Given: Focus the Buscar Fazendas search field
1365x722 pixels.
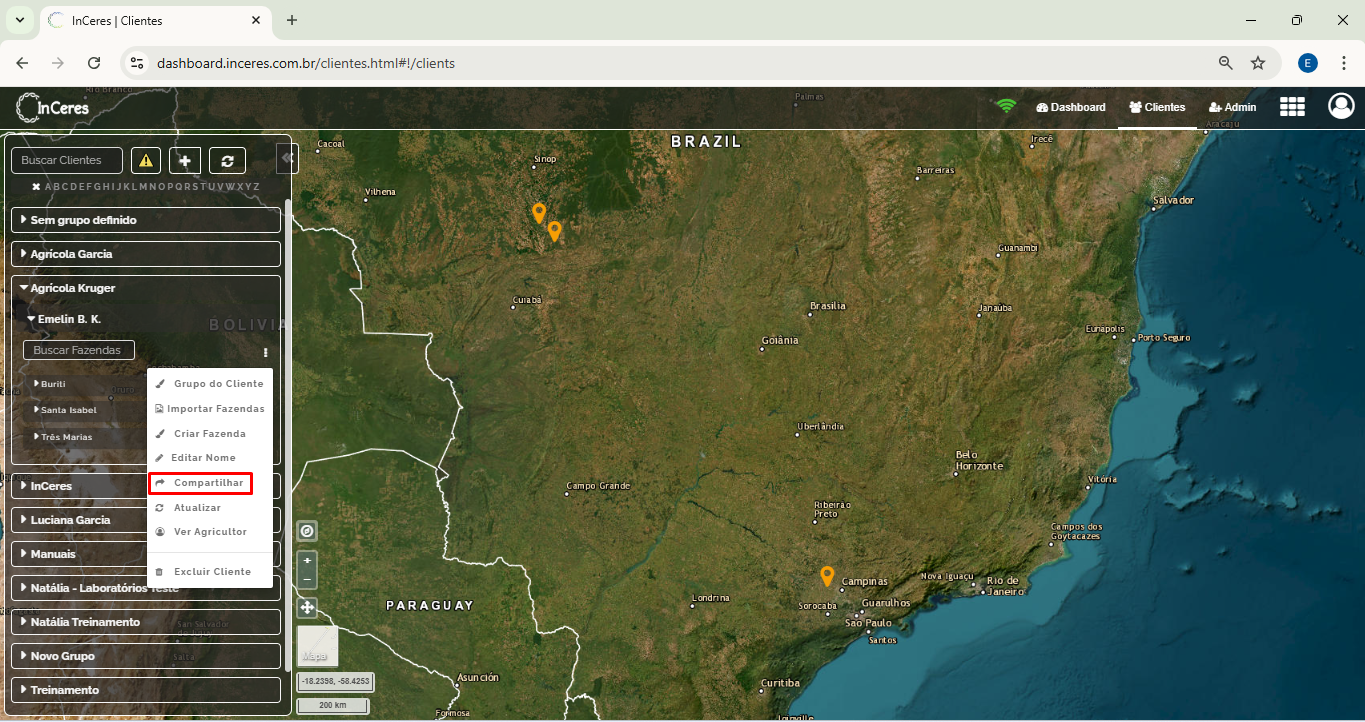Looking at the screenshot, I should click(79, 350).
